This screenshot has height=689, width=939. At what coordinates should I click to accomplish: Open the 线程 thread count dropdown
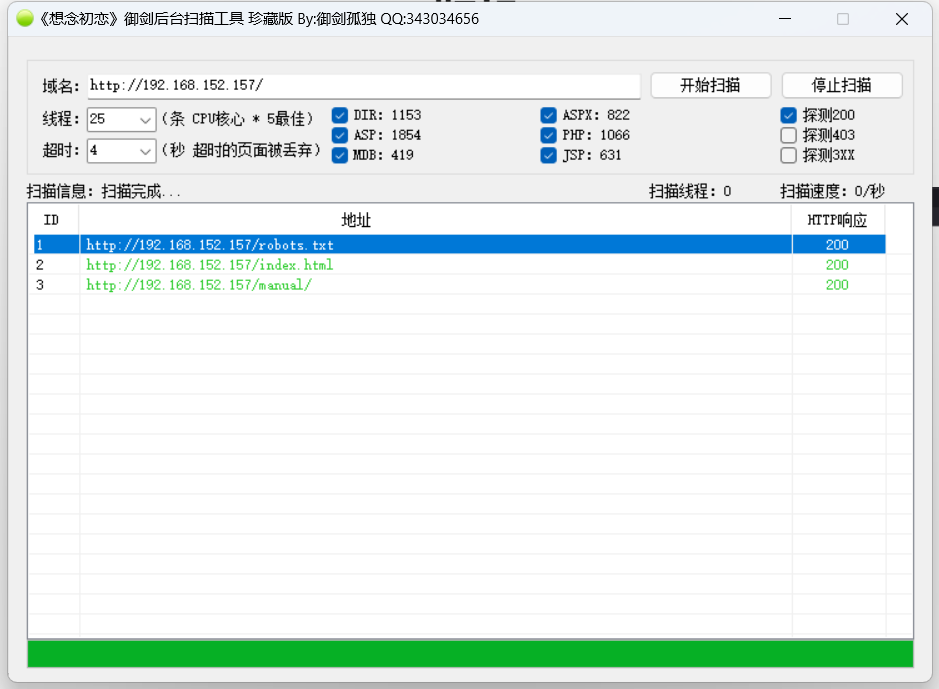point(144,119)
